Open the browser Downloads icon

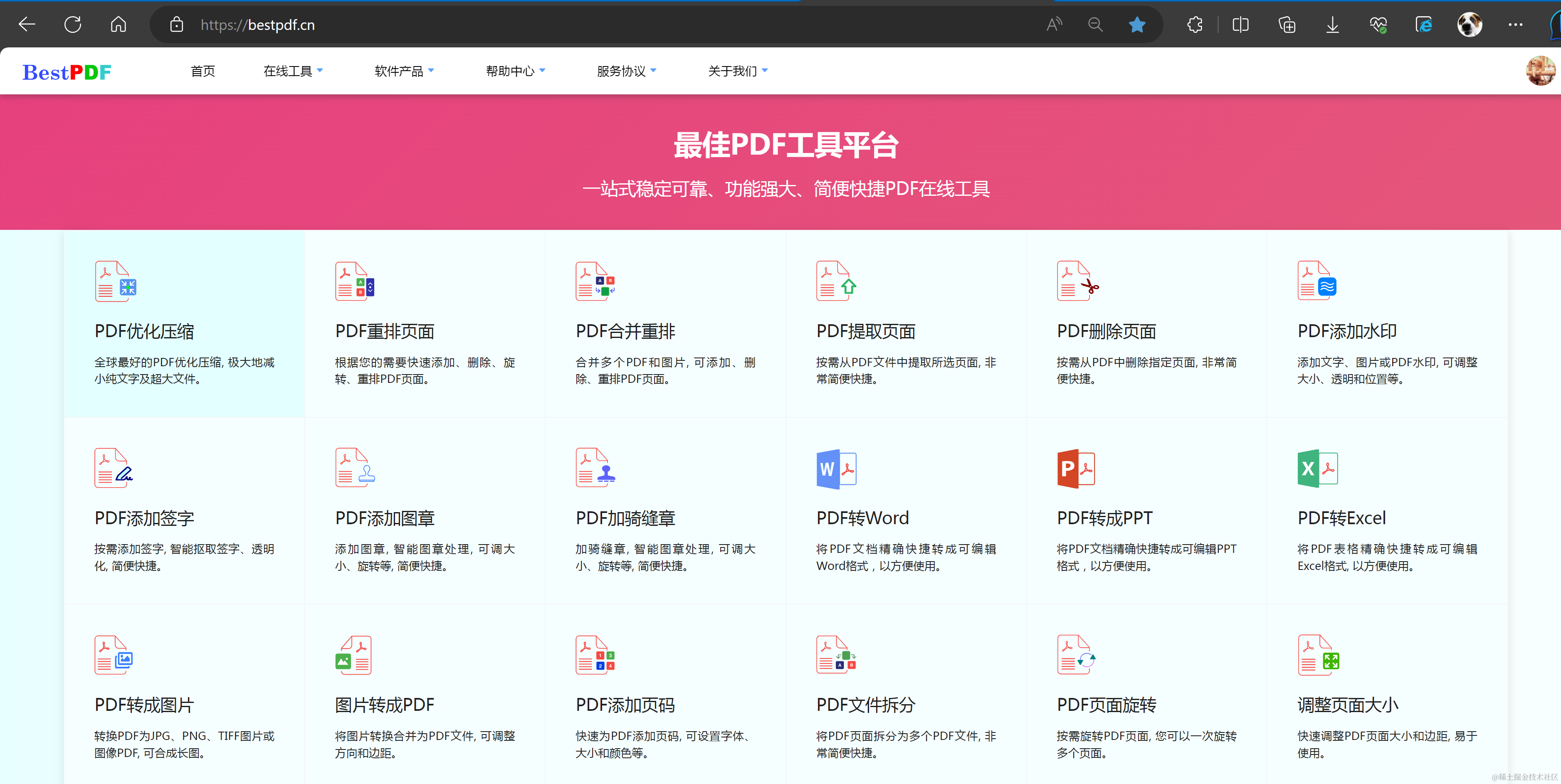click(1332, 25)
